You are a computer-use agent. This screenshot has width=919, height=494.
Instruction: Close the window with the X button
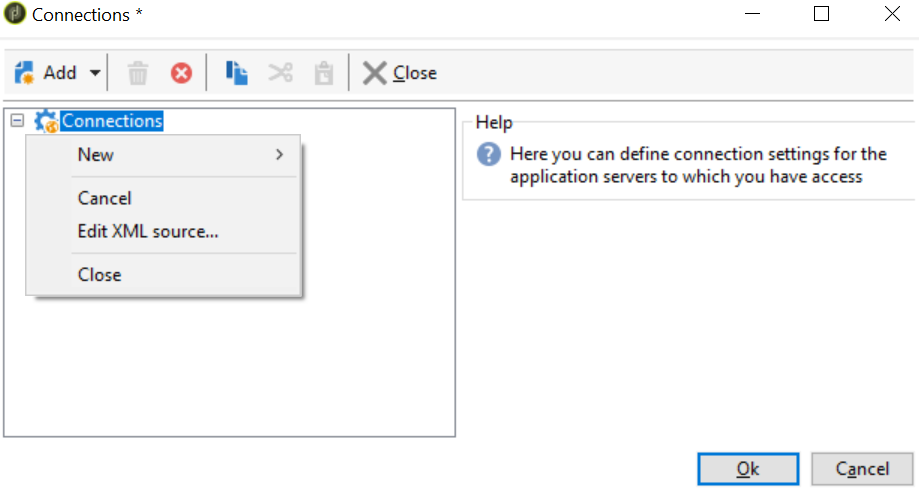pos(892,13)
